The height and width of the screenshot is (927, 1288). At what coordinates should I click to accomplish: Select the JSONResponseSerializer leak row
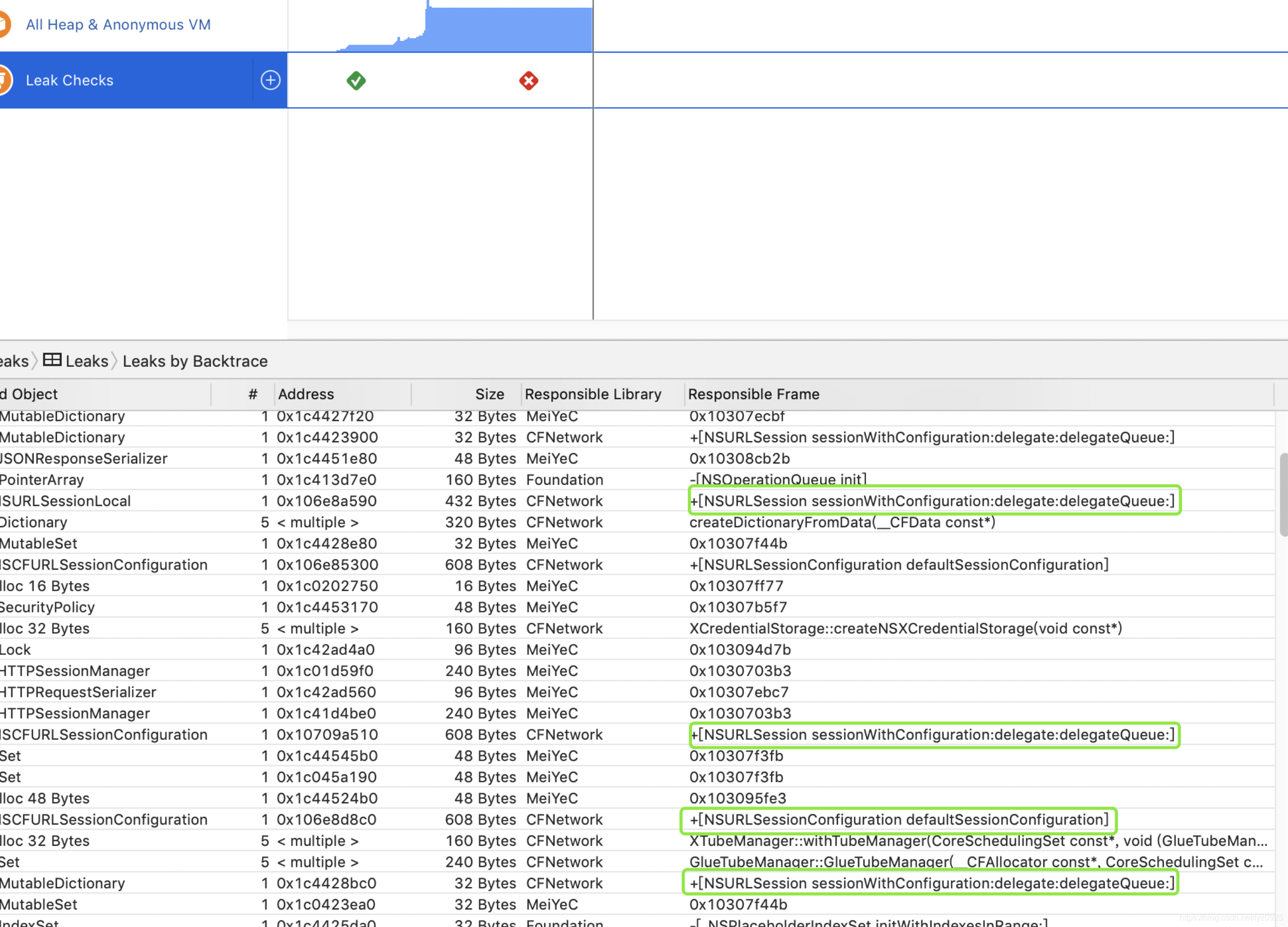click(83, 458)
